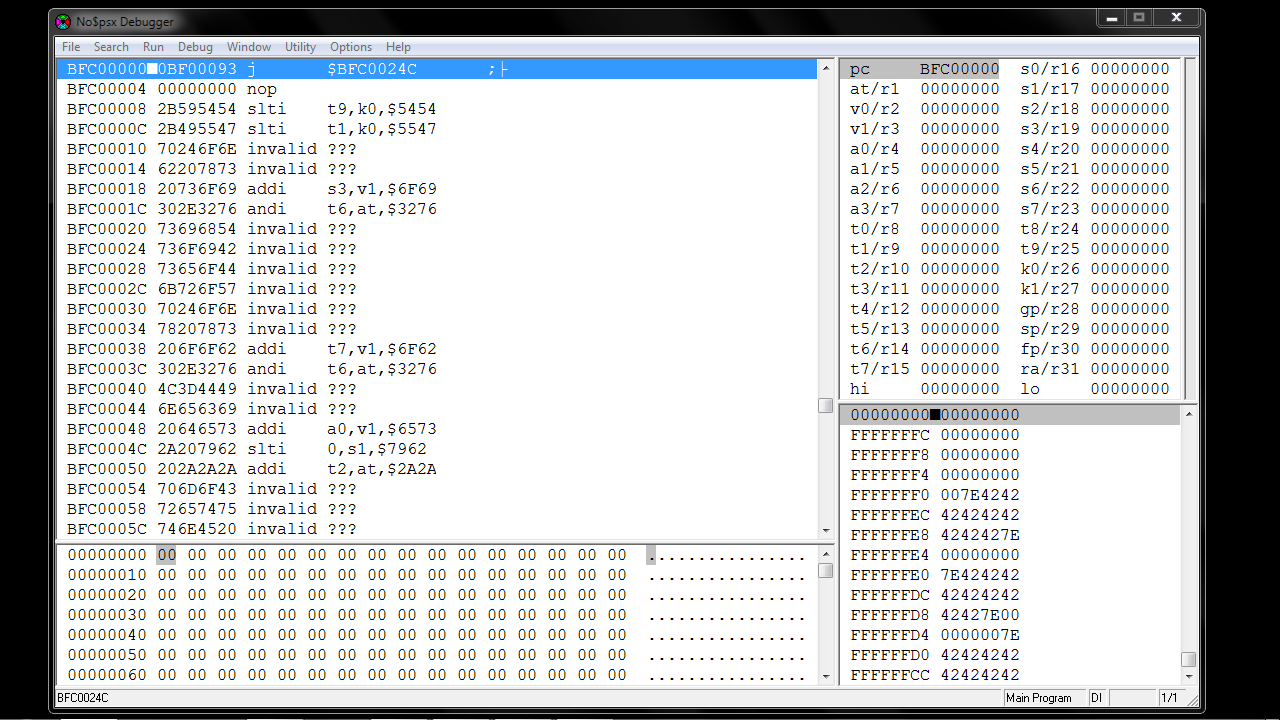
Task: Click the pc register value BFC00000
Action: pos(960,69)
